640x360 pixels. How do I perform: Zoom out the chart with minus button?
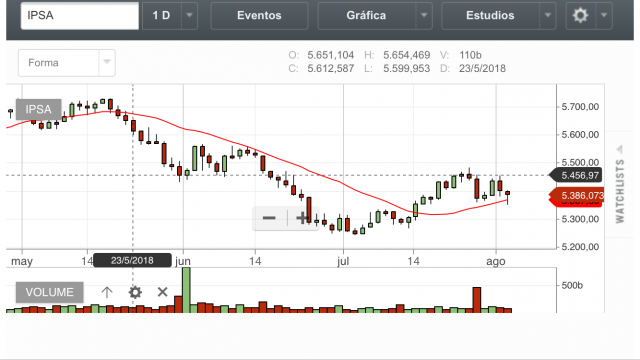click(x=269, y=218)
